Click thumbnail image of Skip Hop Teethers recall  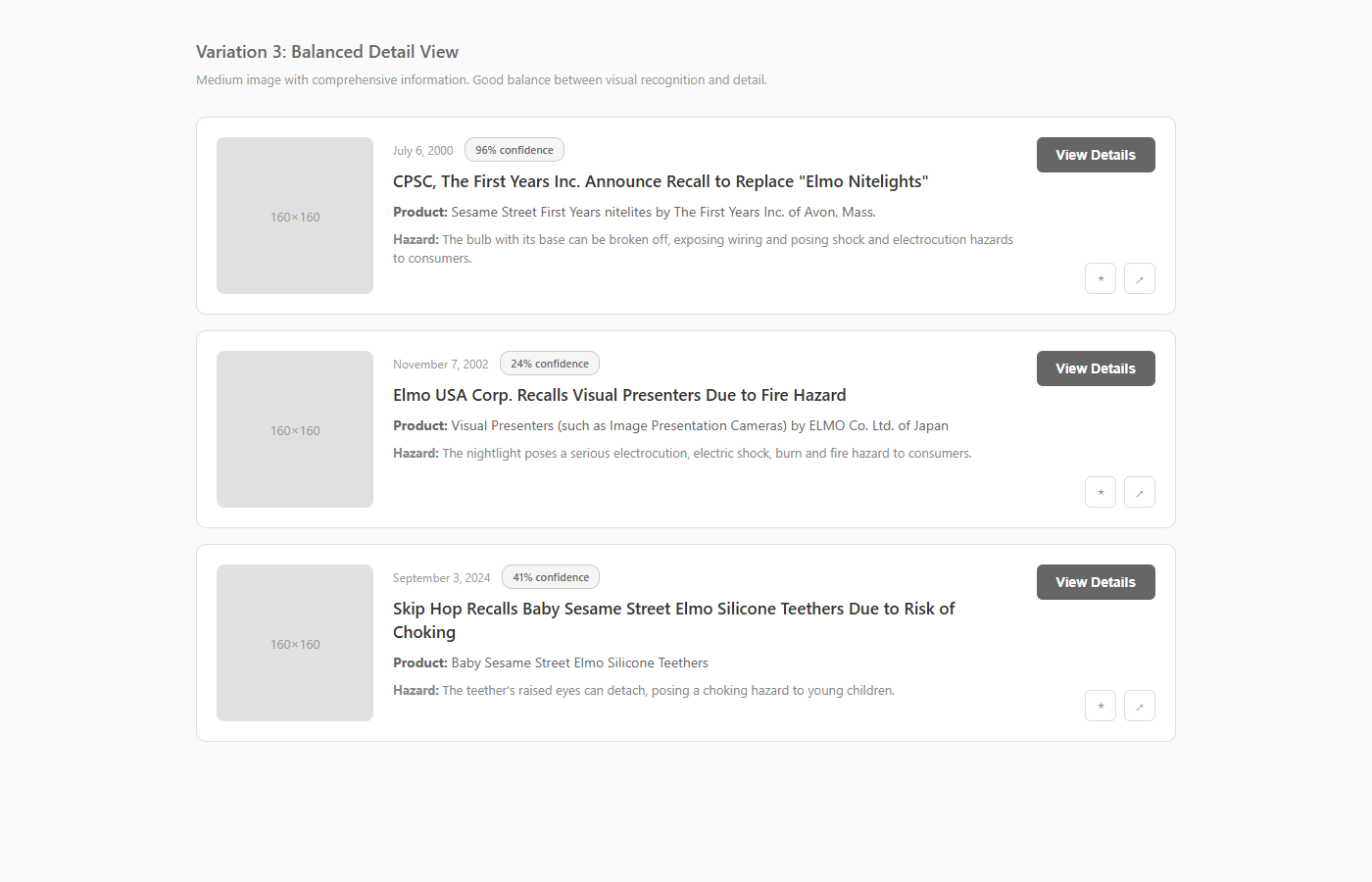(x=295, y=643)
